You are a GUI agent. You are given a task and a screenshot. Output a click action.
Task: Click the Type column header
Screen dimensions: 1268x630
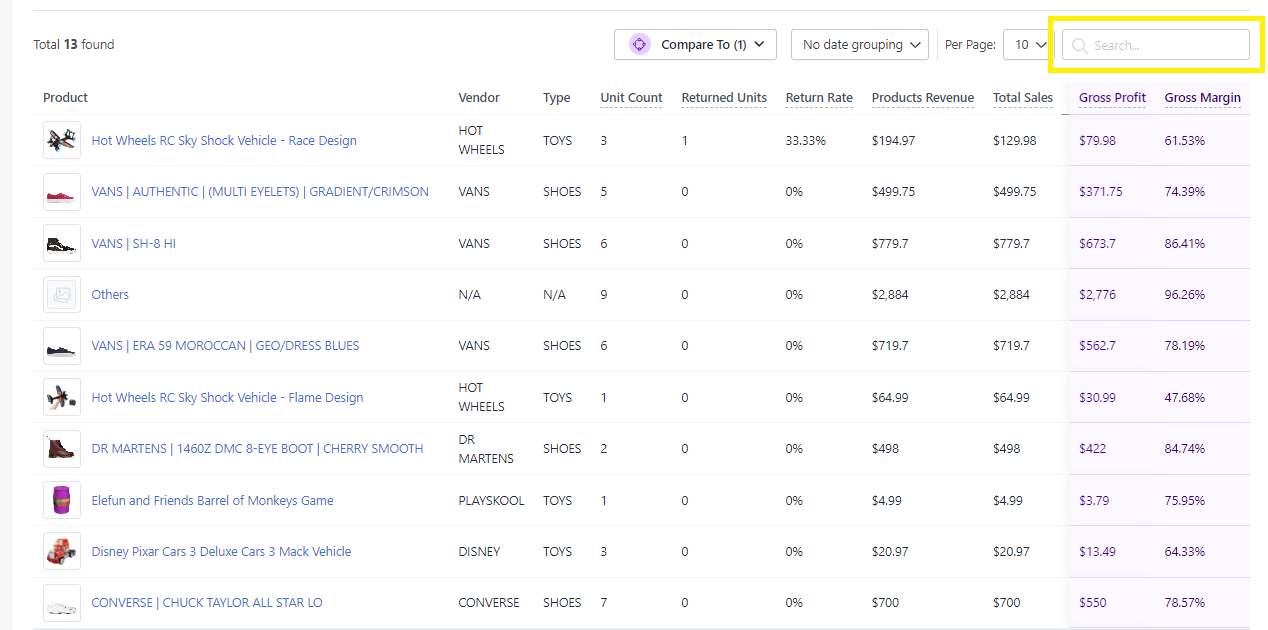tap(557, 98)
